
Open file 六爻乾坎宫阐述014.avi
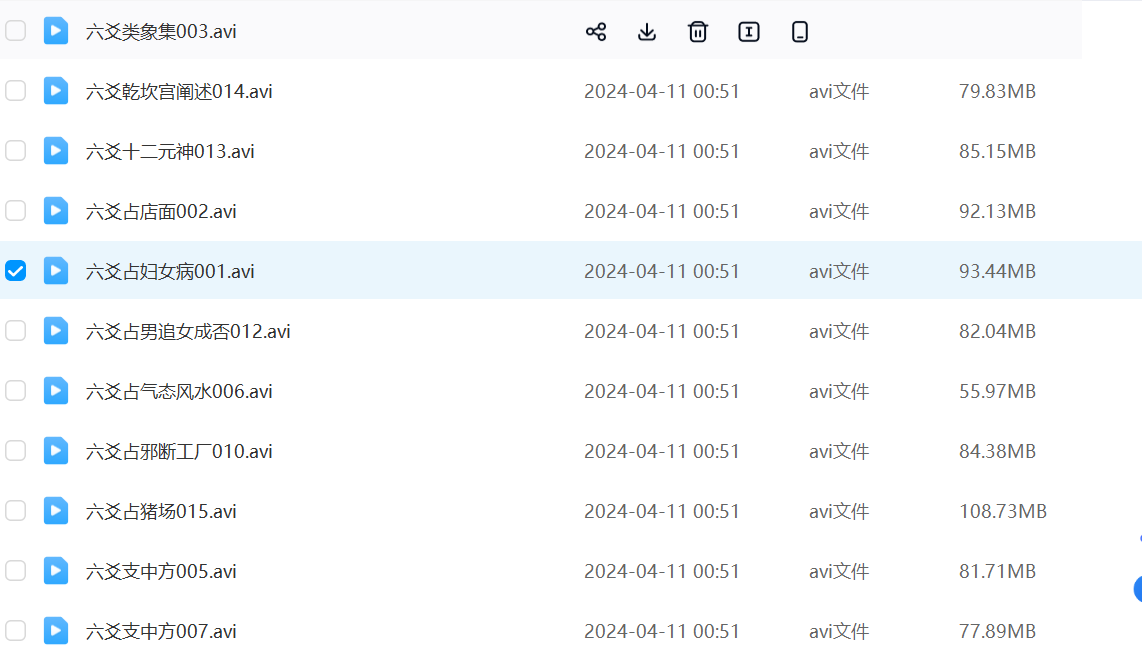[x=179, y=91]
